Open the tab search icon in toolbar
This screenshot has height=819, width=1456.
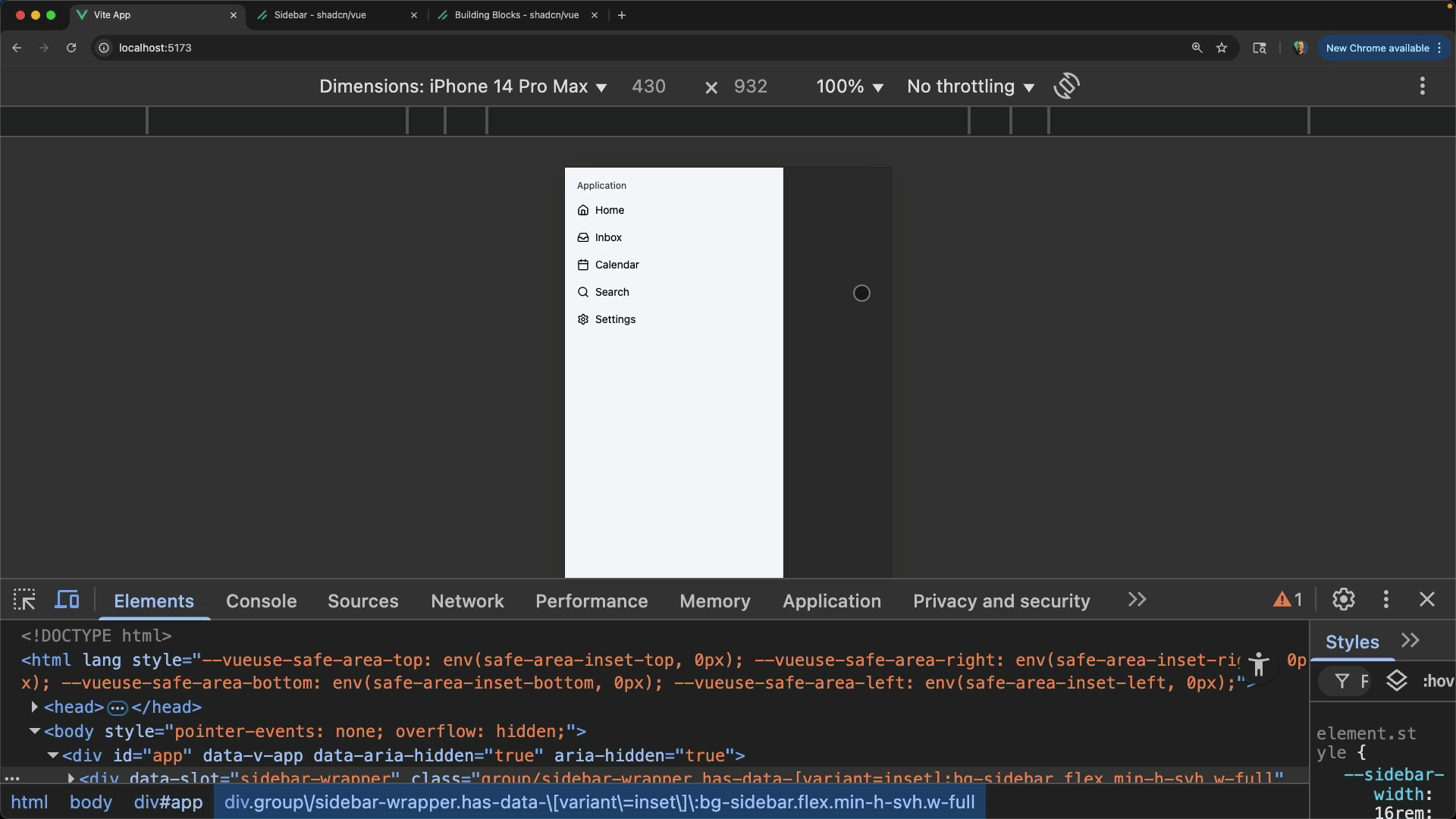(x=1260, y=48)
